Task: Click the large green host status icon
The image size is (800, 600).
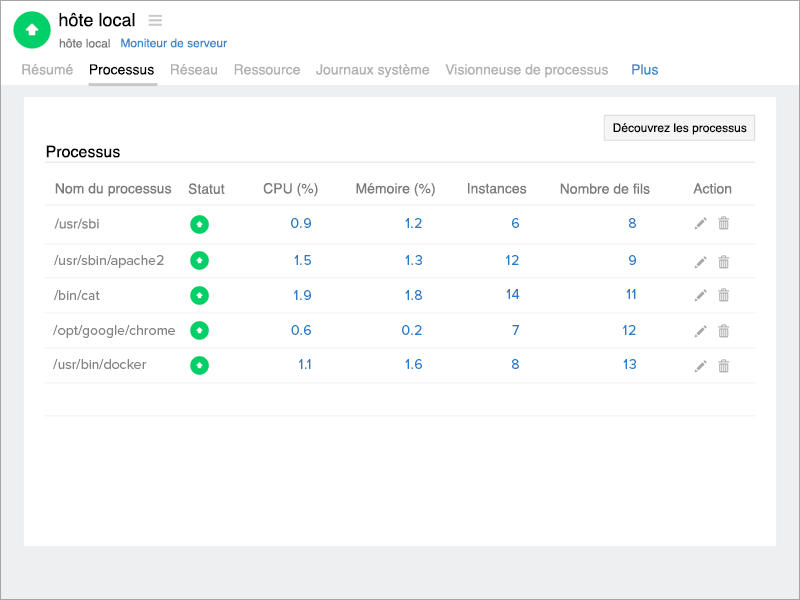Action: tap(32, 30)
